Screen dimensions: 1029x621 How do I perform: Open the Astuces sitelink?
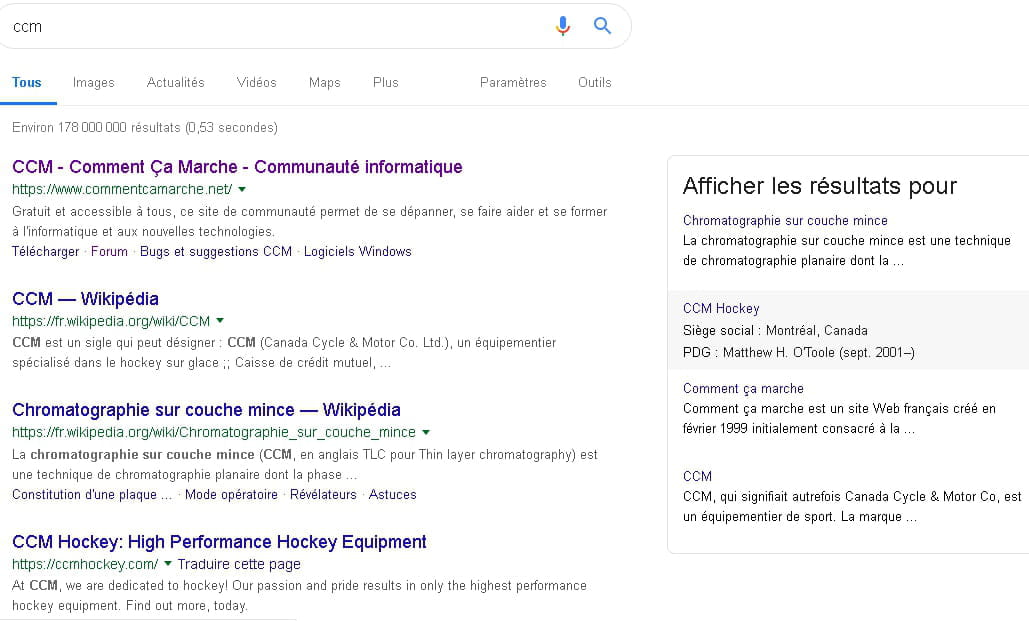point(392,494)
